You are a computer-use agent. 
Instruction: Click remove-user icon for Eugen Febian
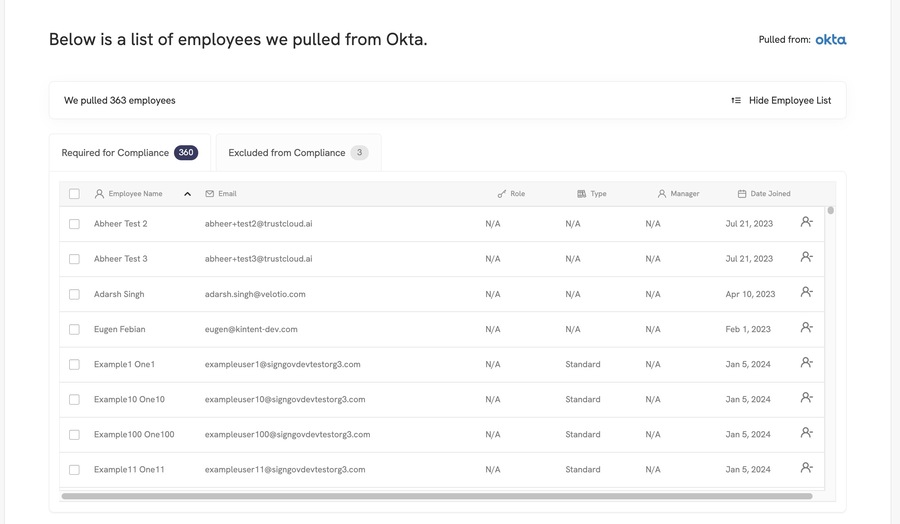pyautogui.click(x=806, y=327)
